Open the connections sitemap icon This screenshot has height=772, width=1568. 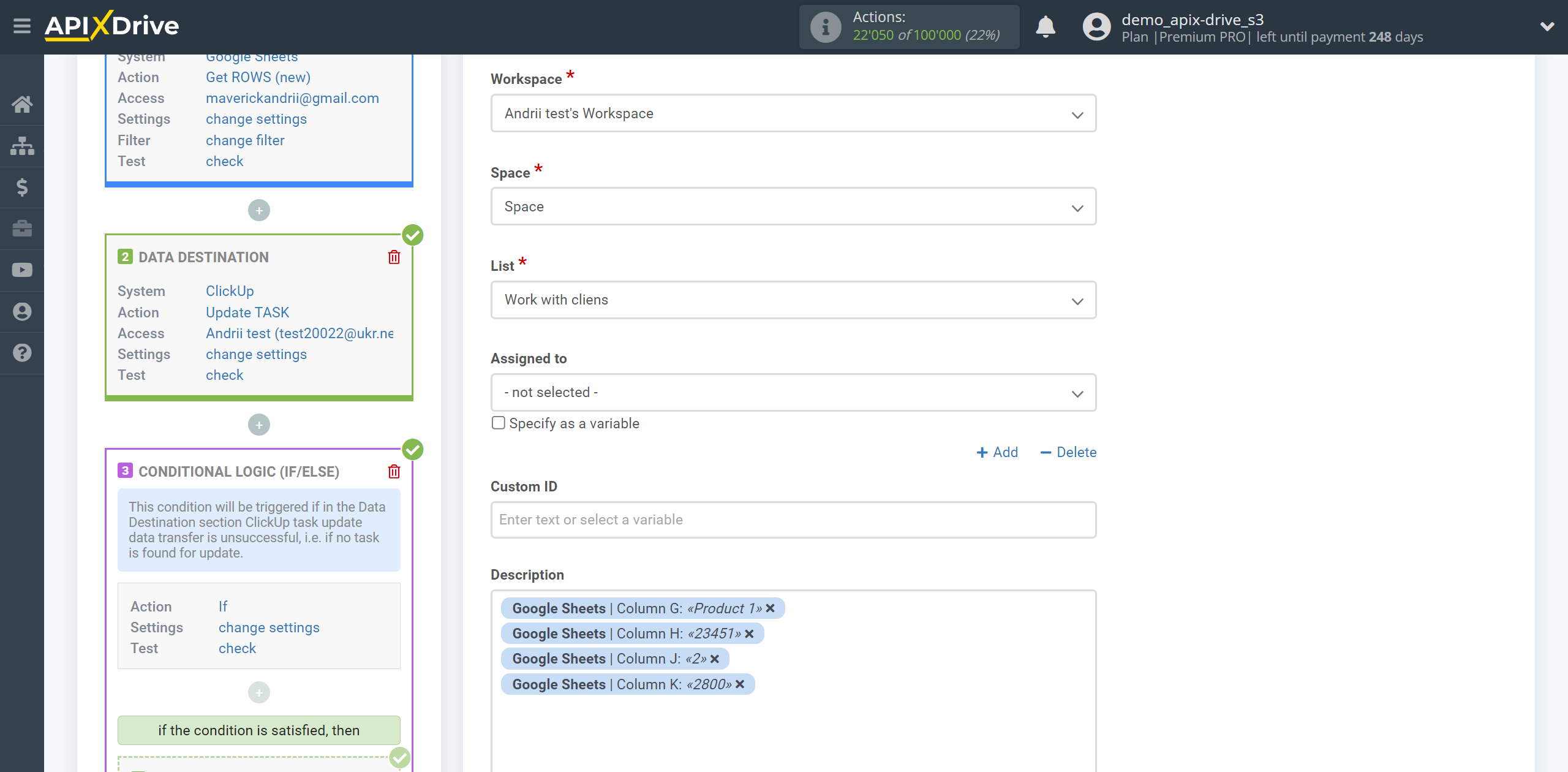coord(22,146)
